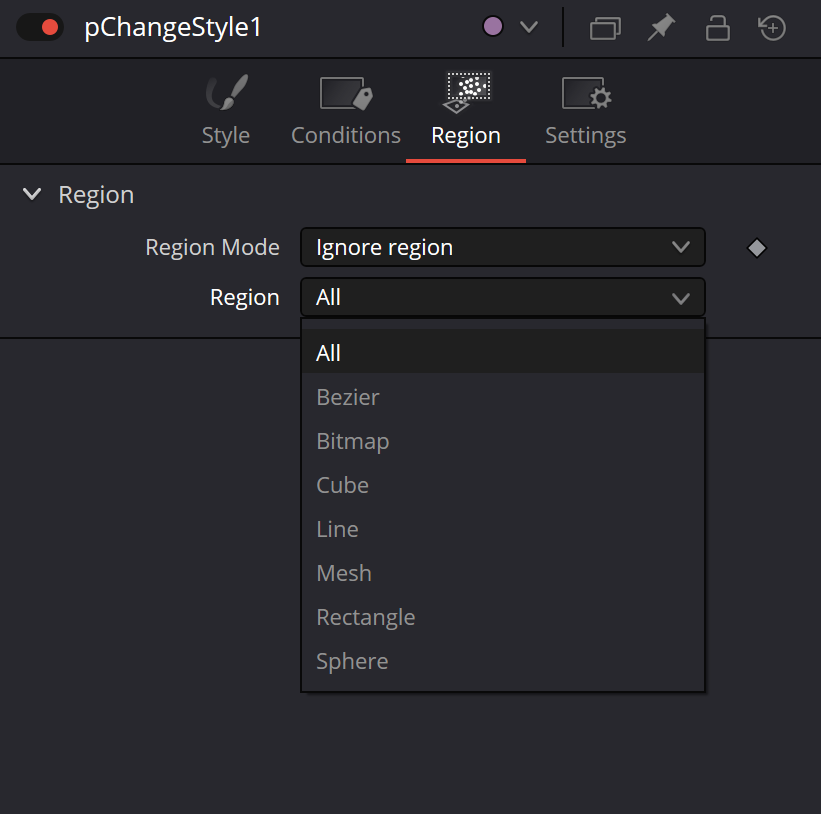
Task: Select the Region tab
Action: point(466,110)
